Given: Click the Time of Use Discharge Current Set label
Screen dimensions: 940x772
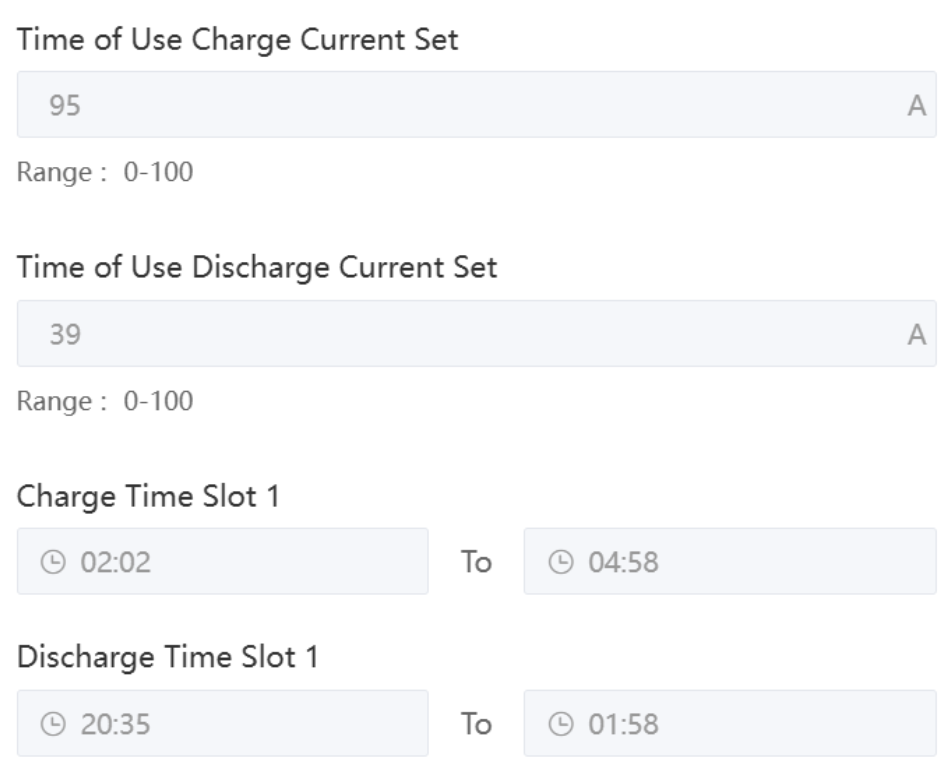Looking at the screenshot, I should [257, 270].
